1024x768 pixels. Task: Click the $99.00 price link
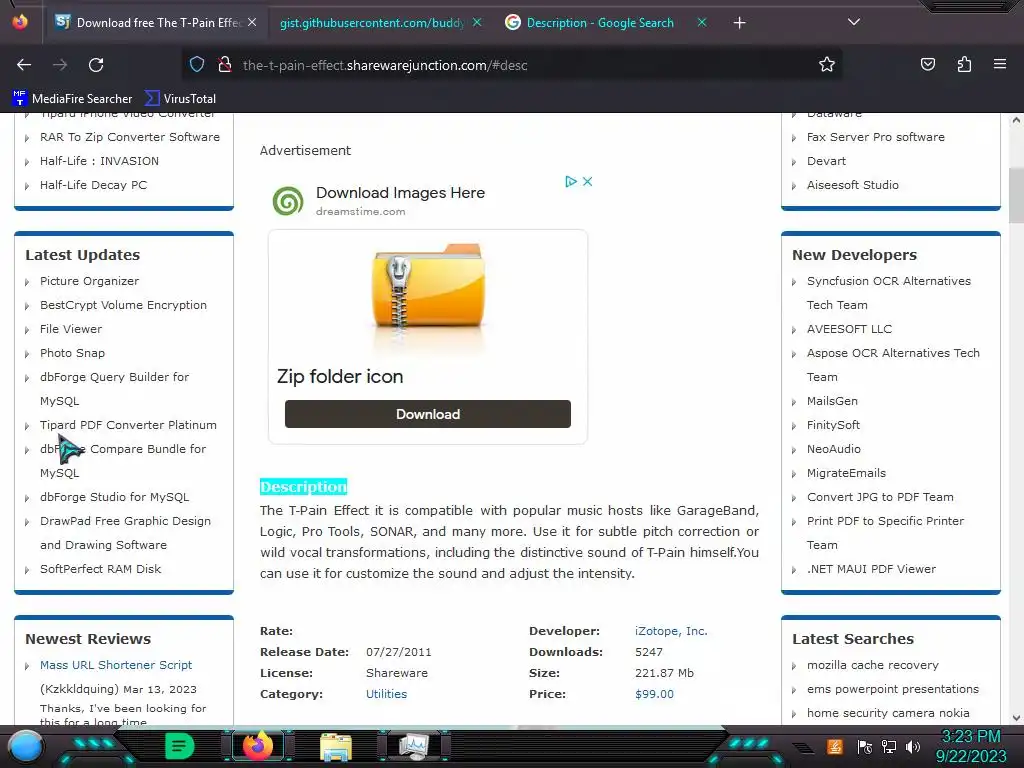654,694
